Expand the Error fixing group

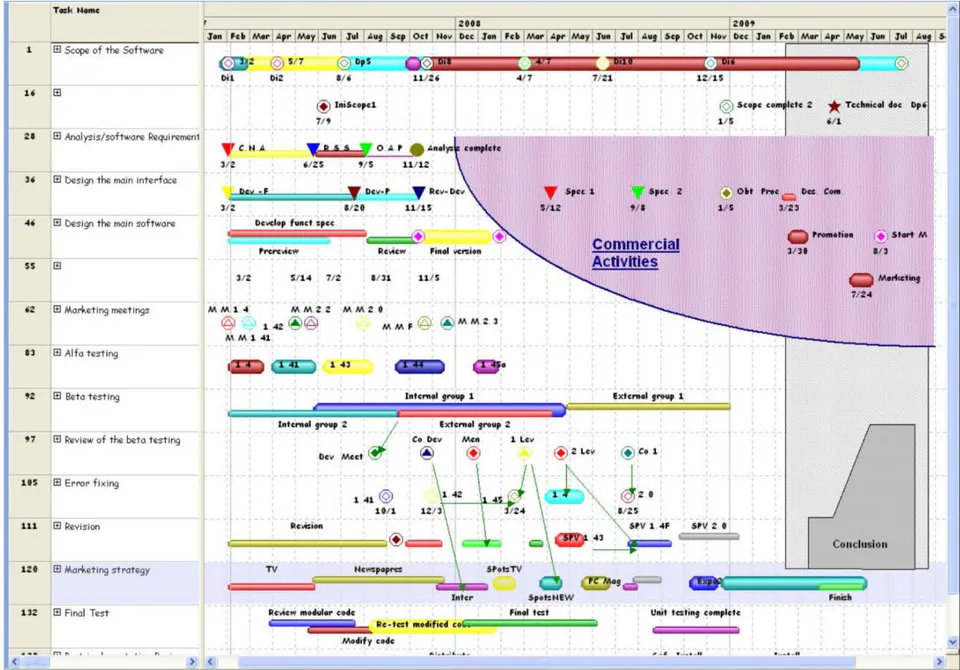[57, 483]
